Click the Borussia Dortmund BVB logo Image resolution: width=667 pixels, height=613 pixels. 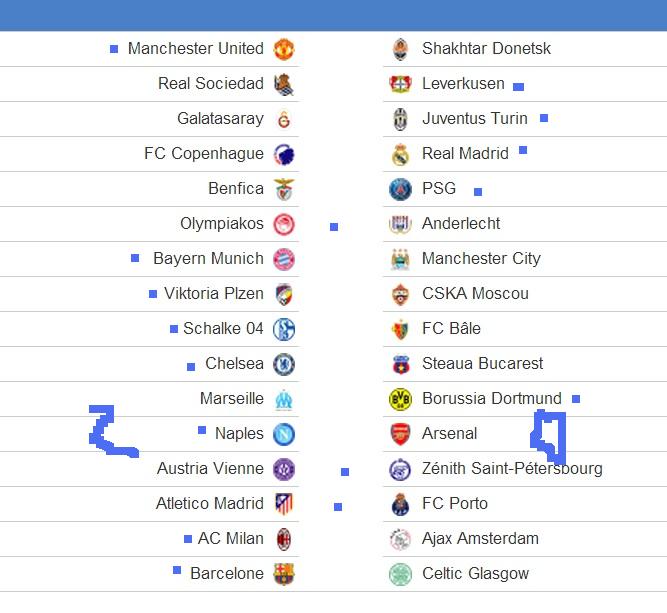point(400,399)
